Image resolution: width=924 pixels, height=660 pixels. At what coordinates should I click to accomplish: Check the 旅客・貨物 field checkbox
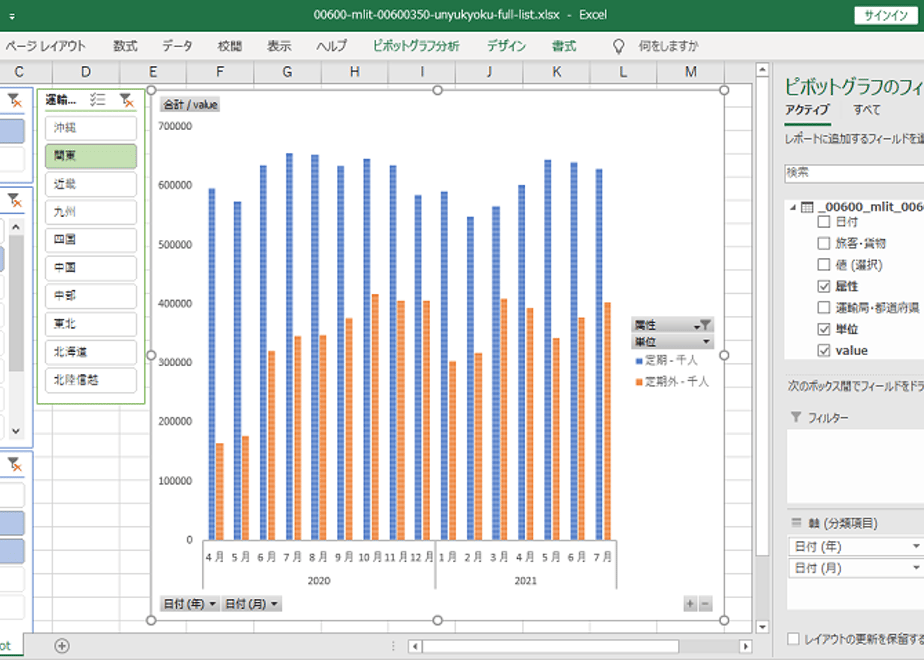tap(824, 243)
